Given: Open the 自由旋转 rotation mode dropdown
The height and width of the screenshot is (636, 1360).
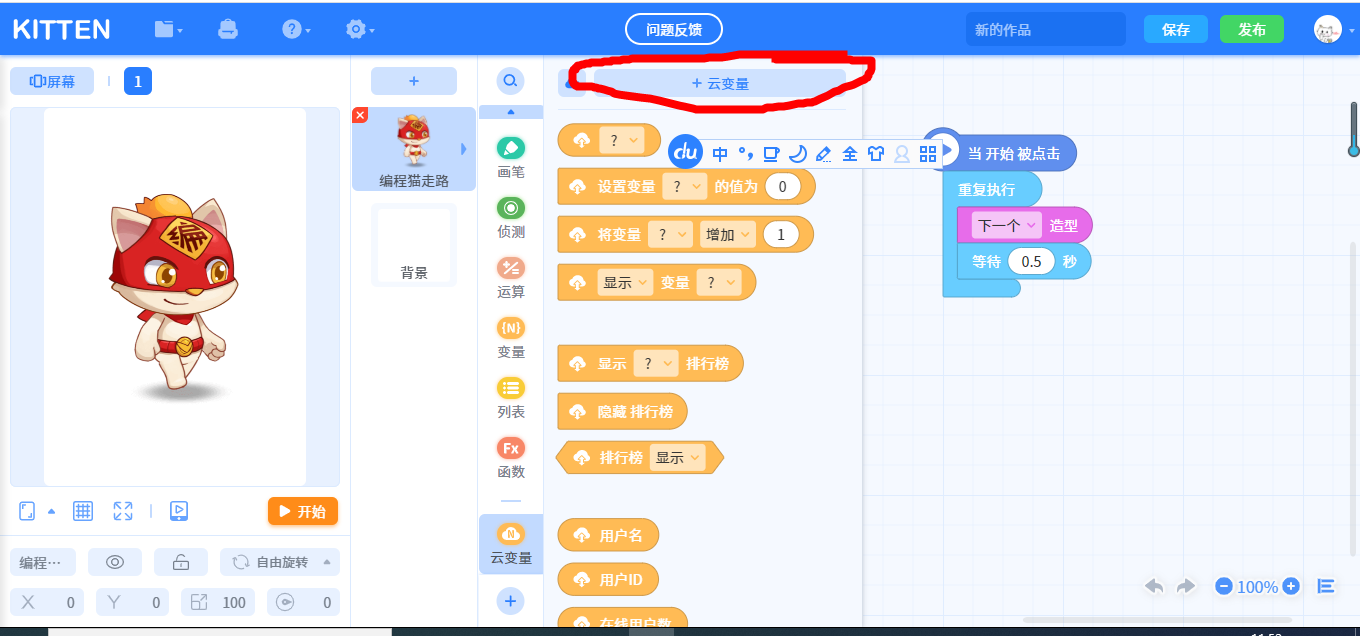Looking at the screenshot, I should [x=280, y=562].
